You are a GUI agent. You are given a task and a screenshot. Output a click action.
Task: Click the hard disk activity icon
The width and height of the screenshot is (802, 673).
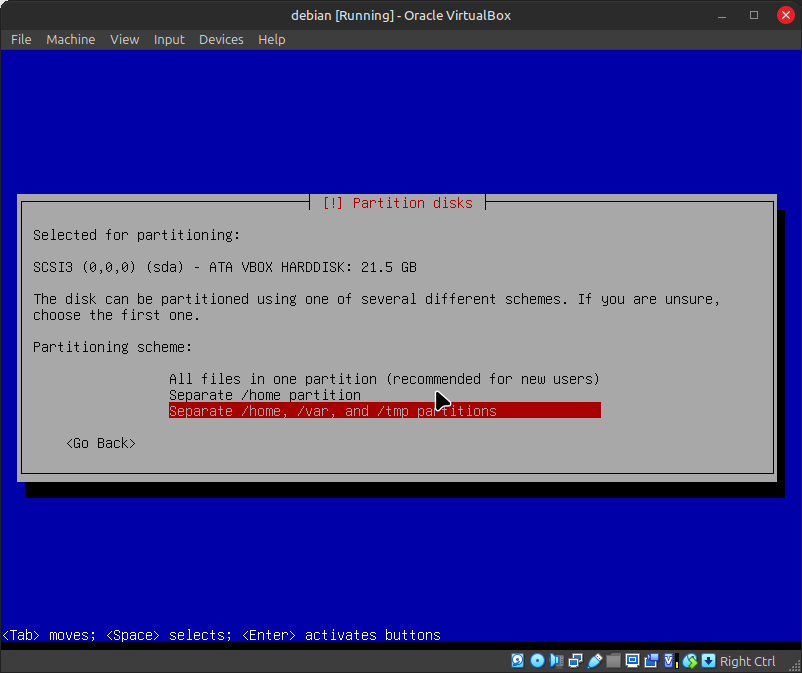click(518, 661)
